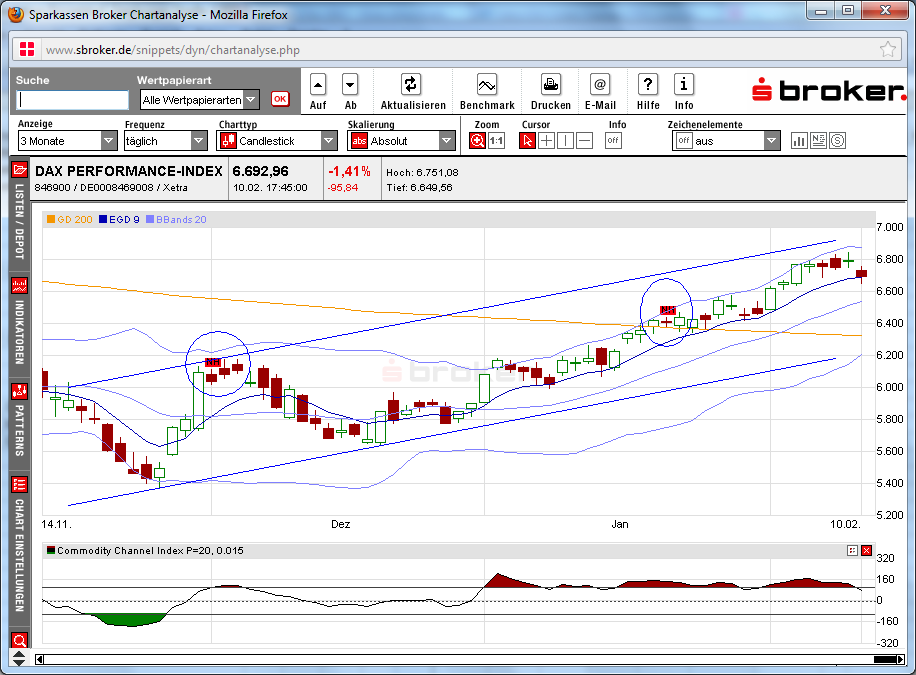
Task: Toggle GD 200 indicator legend
Action: (x=70, y=220)
